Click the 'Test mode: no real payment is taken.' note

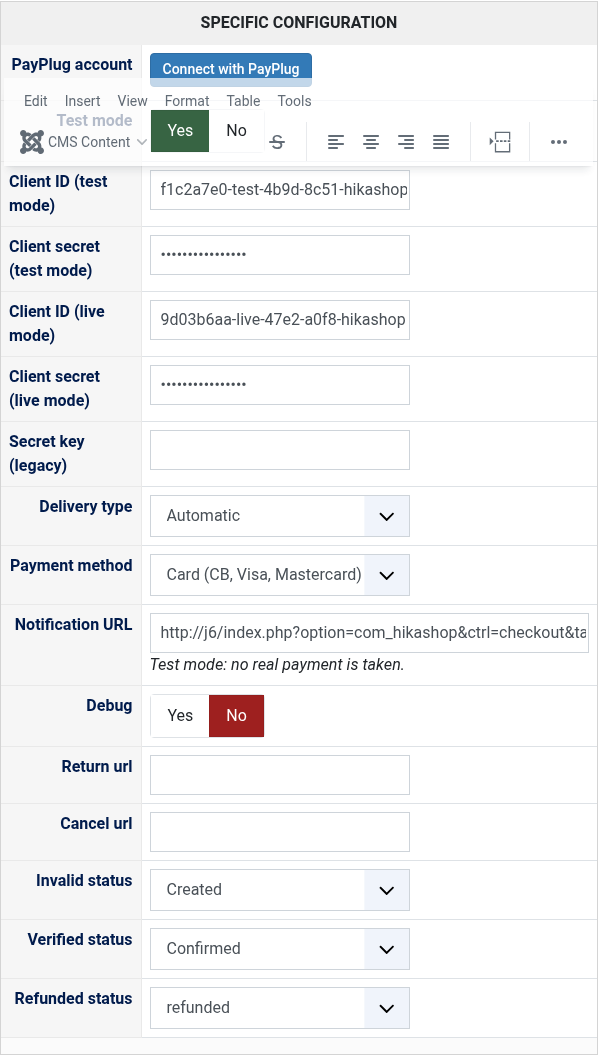tap(277, 665)
